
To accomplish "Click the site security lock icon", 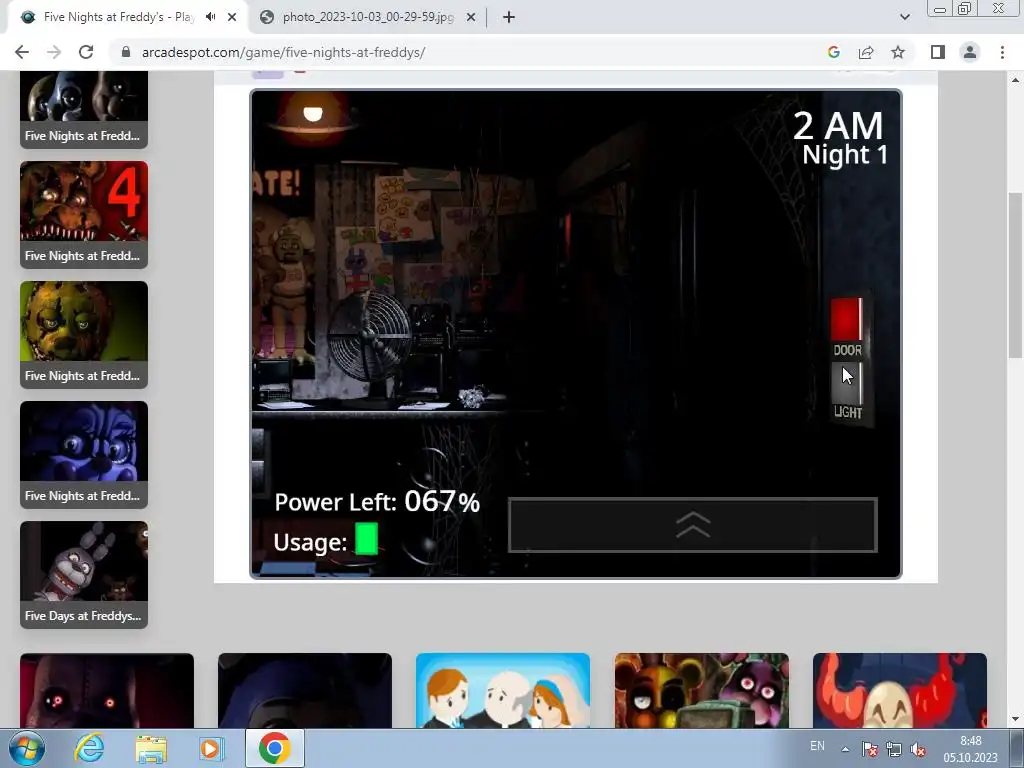I will (x=126, y=52).
